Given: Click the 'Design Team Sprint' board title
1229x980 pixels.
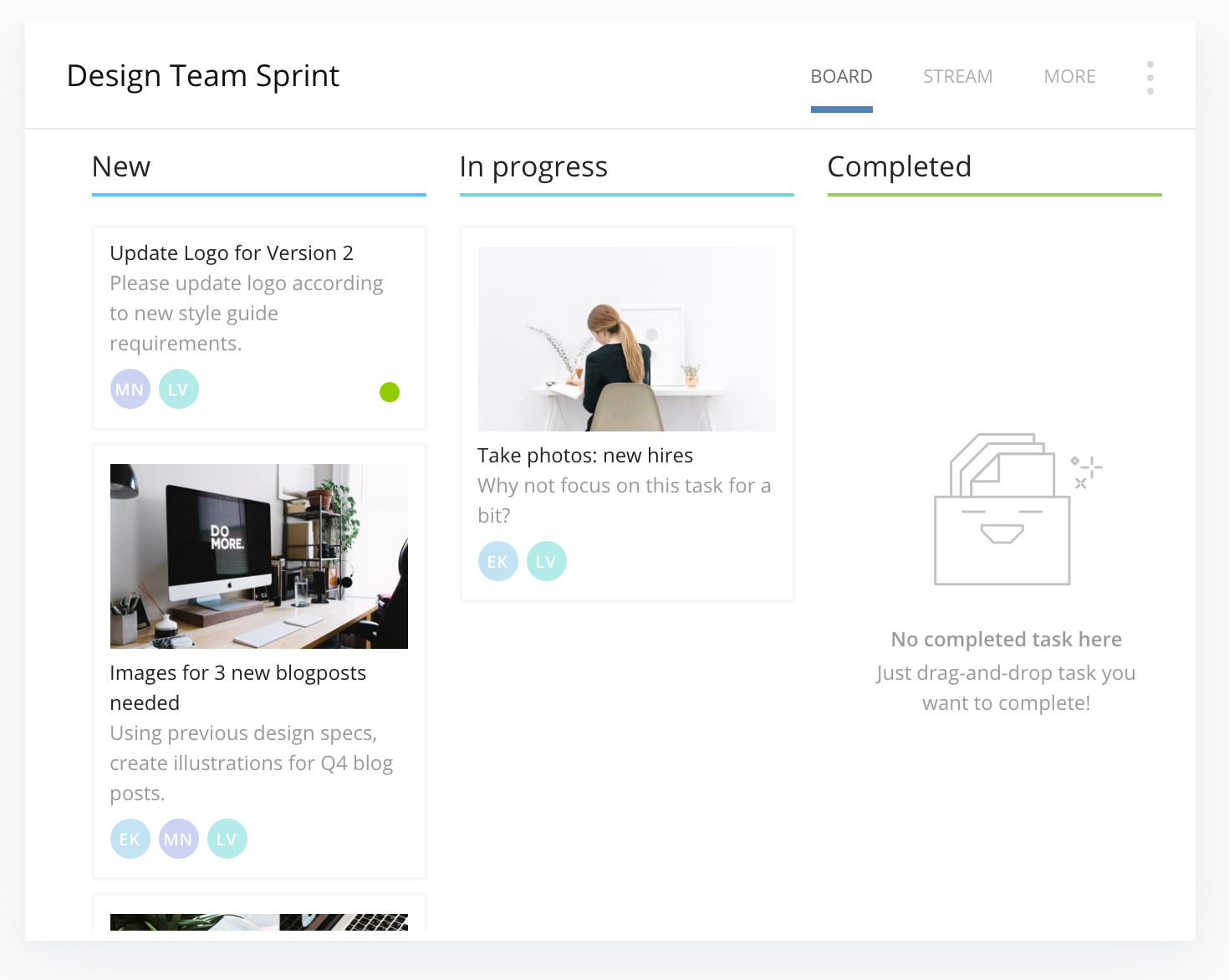Looking at the screenshot, I should pos(203,75).
